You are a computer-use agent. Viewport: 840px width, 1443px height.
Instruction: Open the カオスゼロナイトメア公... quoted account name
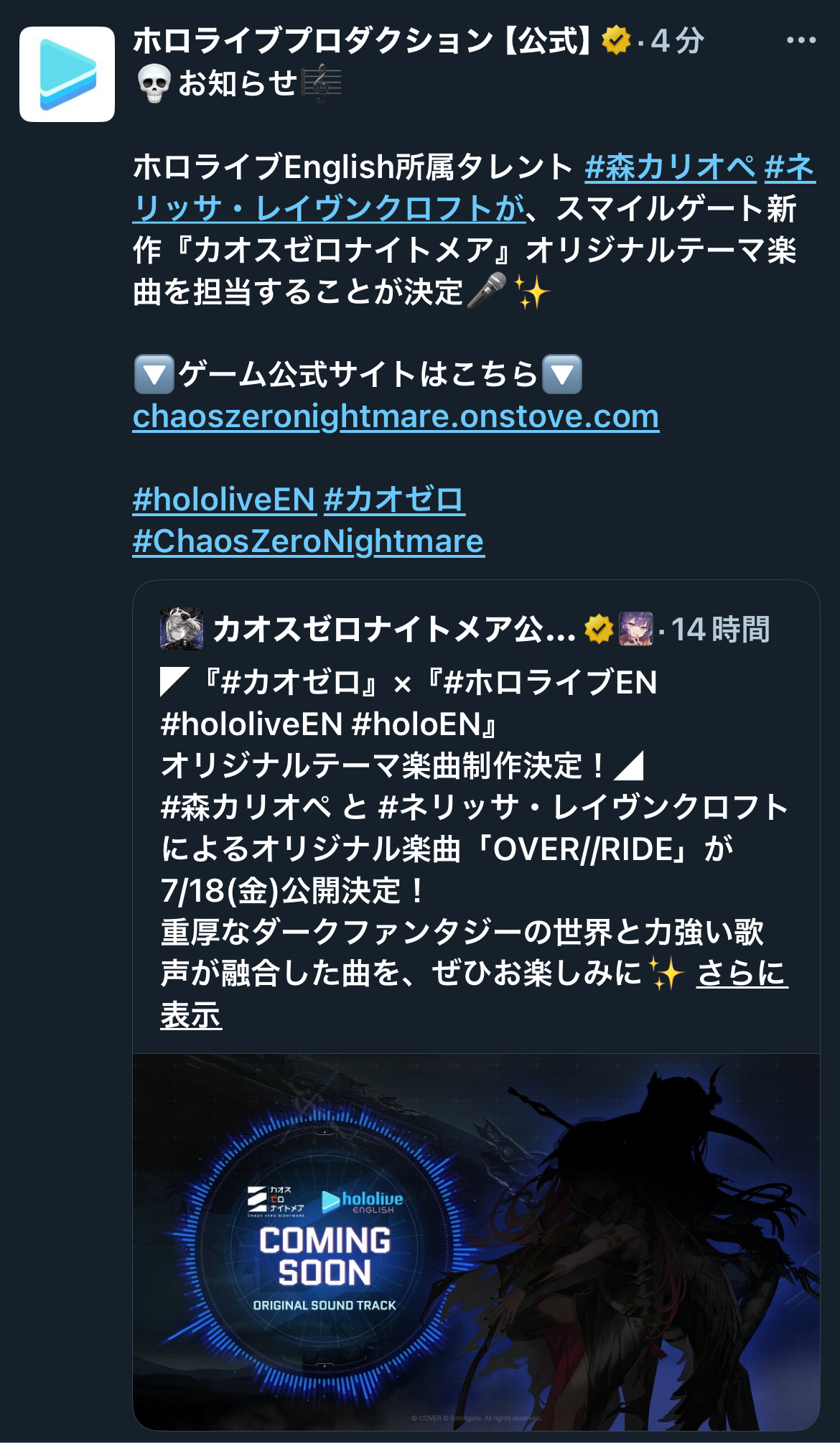pos(394,629)
